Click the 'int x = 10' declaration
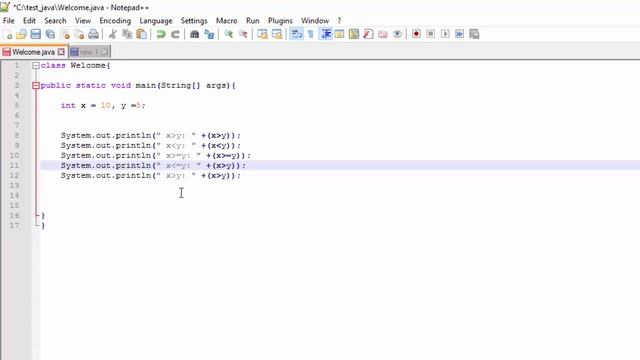Image resolution: width=640 pixels, height=360 pixels. [103, 105]
